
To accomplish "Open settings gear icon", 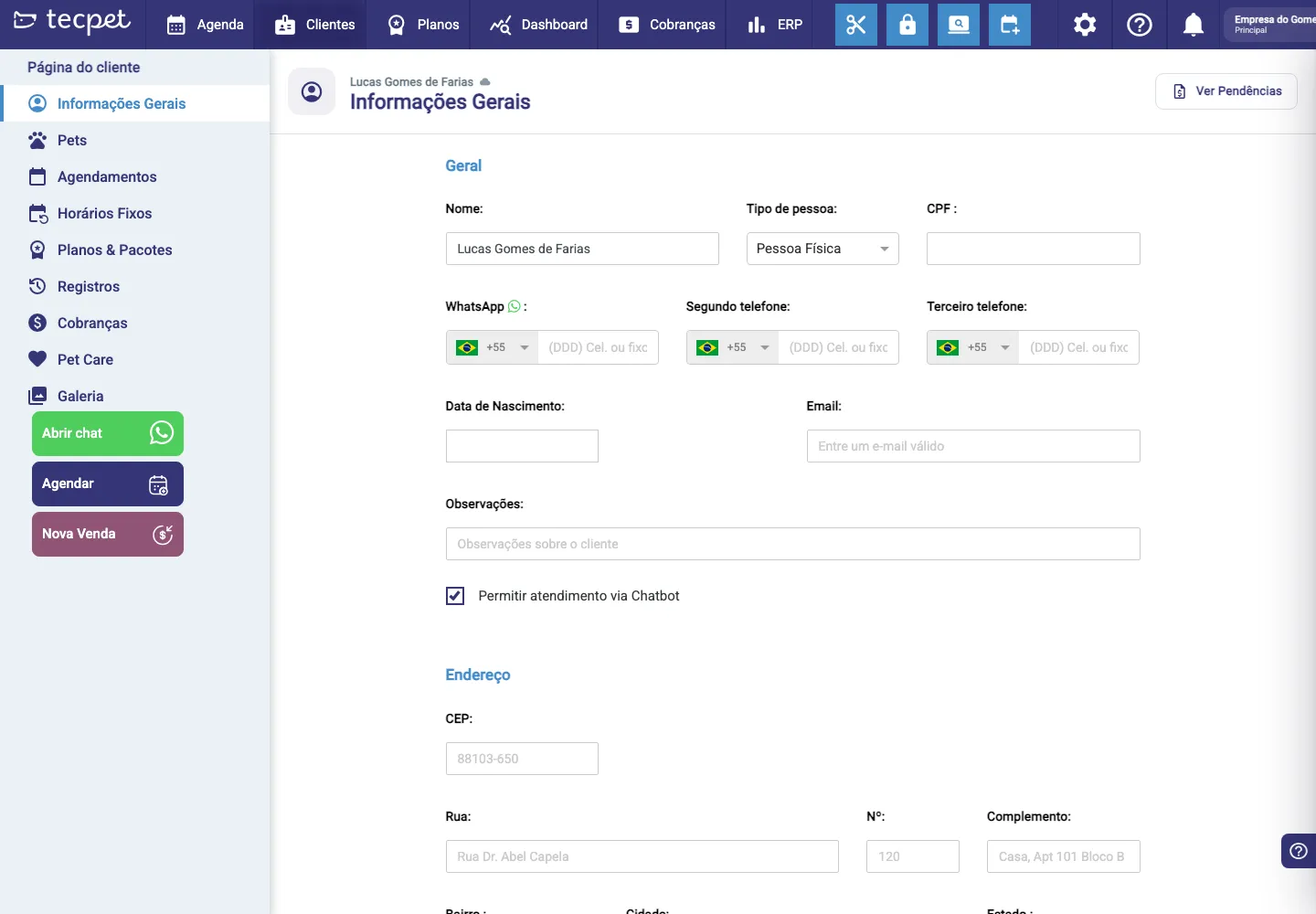I will point(1085,25).
